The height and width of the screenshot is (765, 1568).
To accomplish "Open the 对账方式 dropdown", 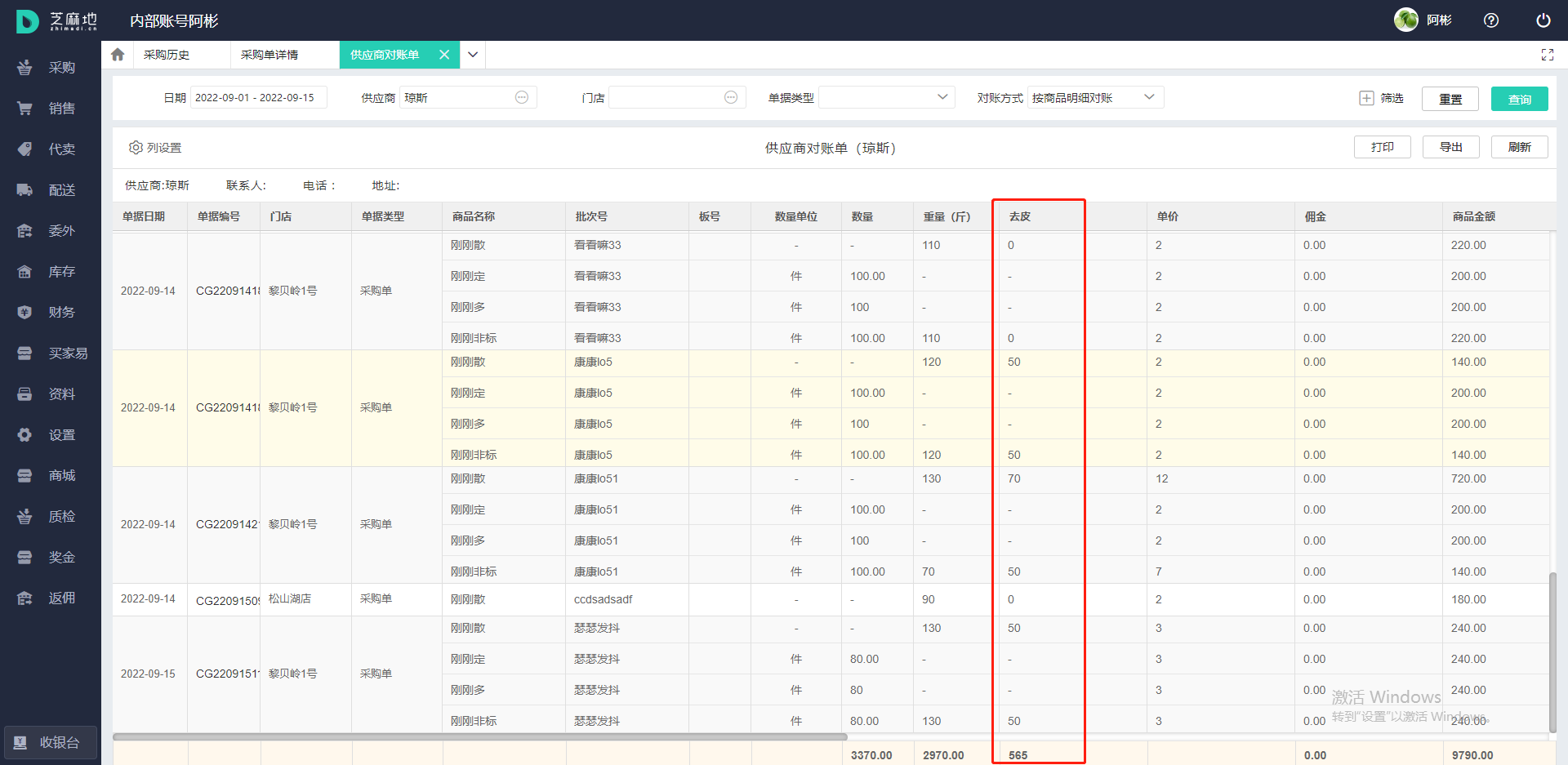I will click(1096, 97).
